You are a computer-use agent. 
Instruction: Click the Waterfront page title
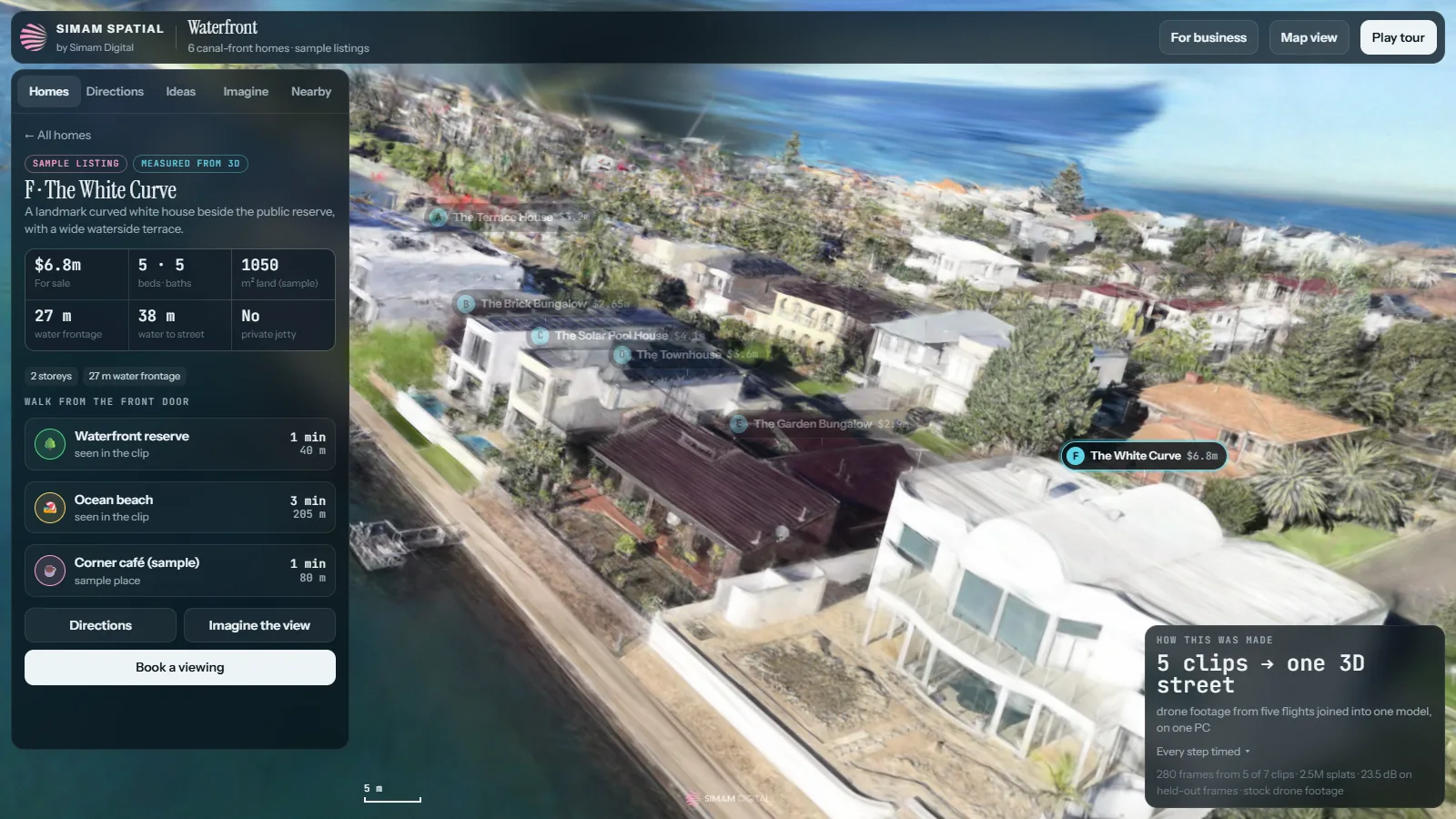(x=222, y=27)
